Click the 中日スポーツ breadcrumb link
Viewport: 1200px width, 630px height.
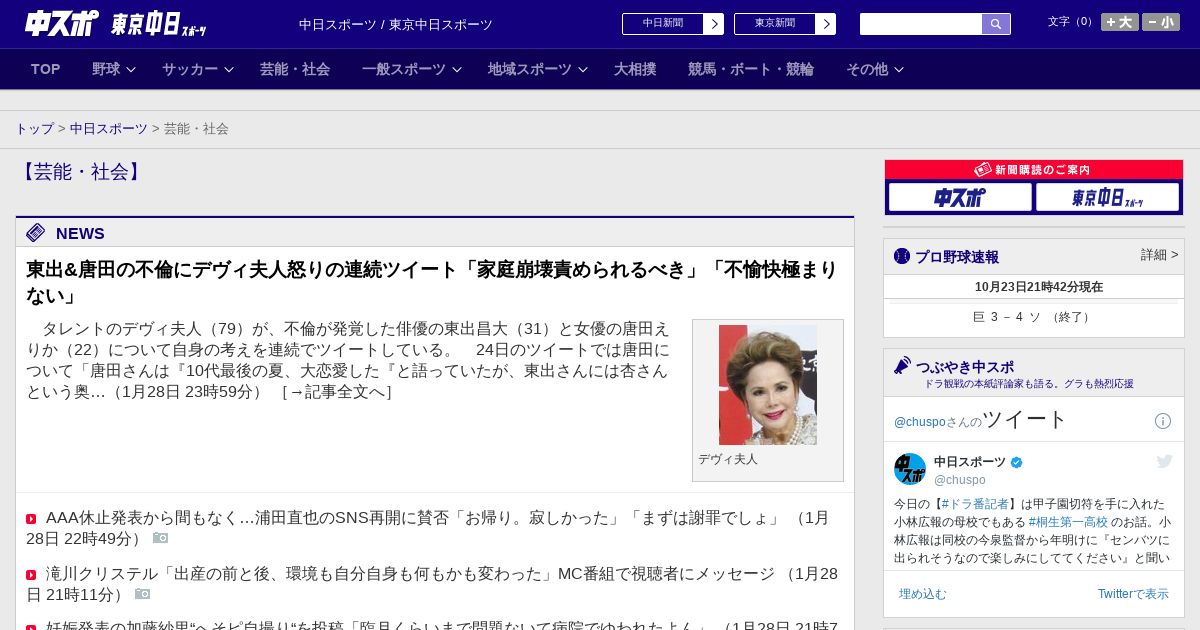point(109,129)
